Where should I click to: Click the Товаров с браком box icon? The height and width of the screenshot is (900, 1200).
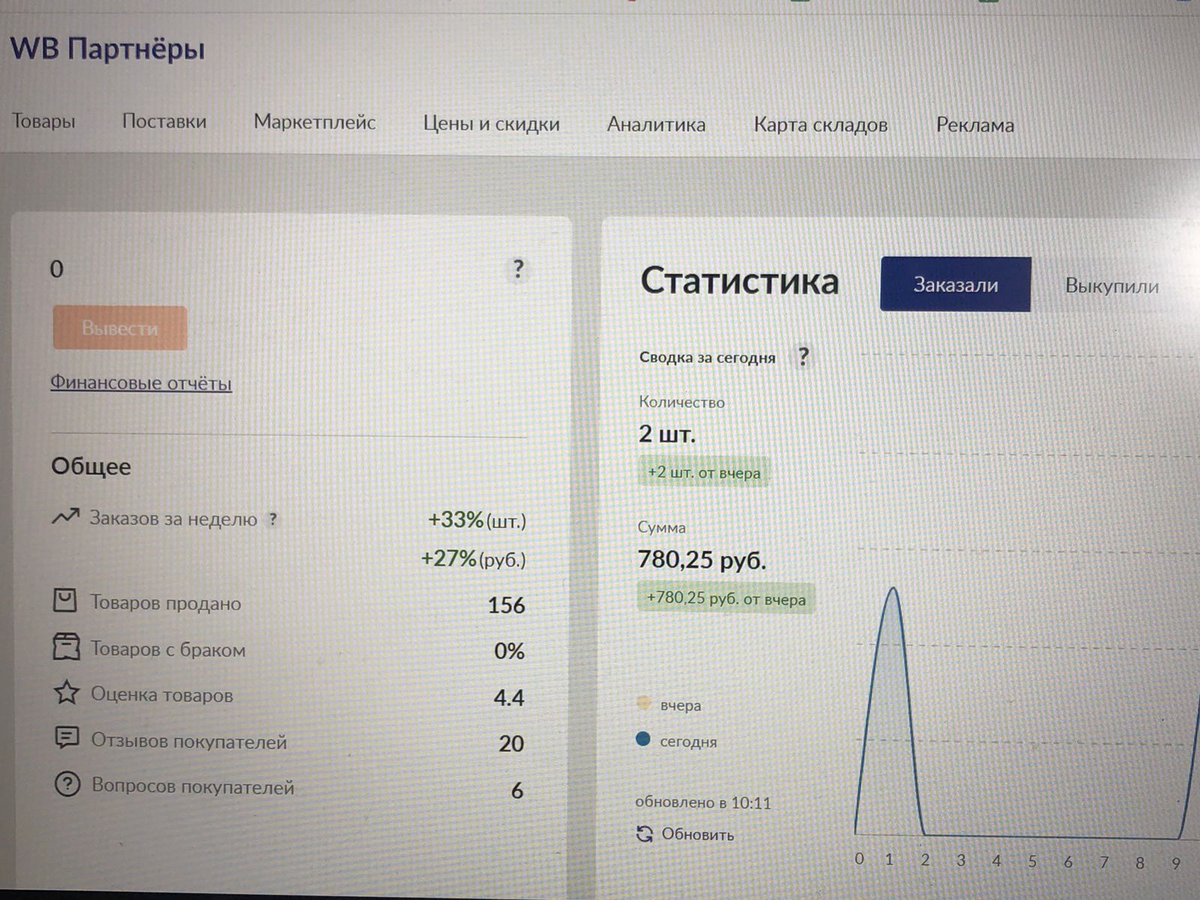click(x=65, y=648)
